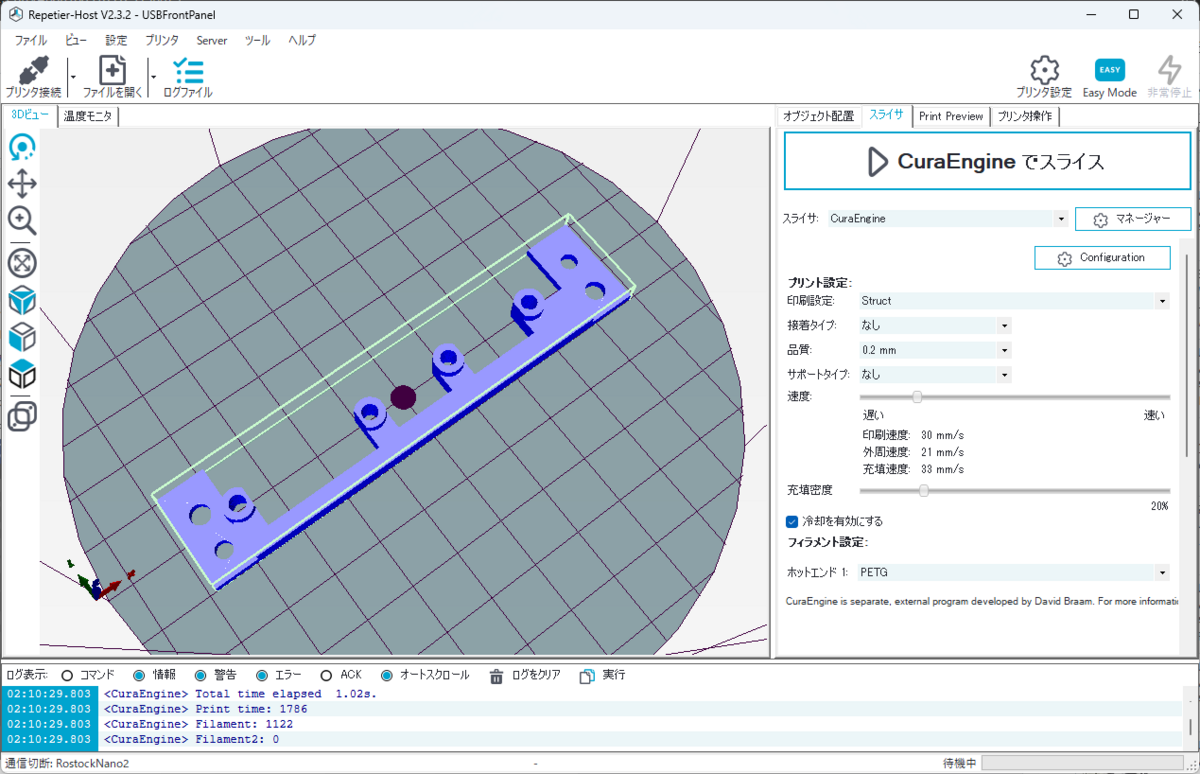Open the 設定 menu
The image size is (1200, 774).
pyautogui.click(x=117, y=41)
